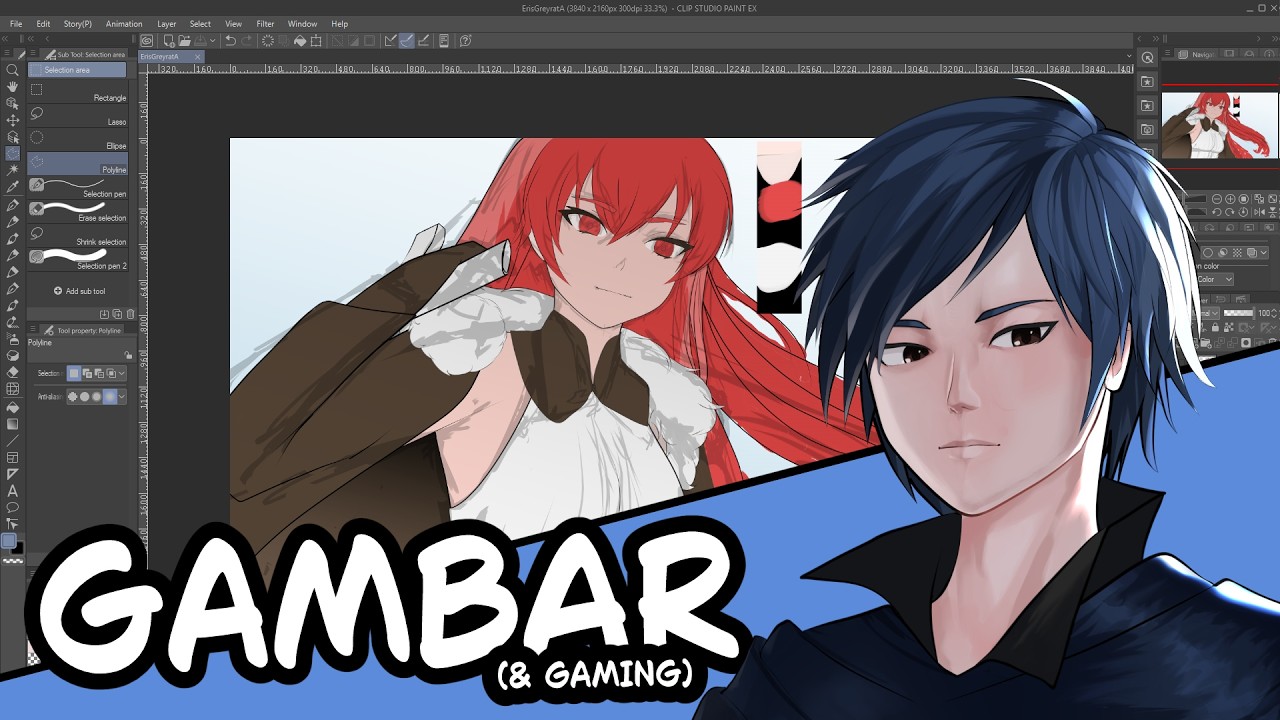Select the Text tool
Screen dimensions: 1280x720
click(x=12, y=491)
